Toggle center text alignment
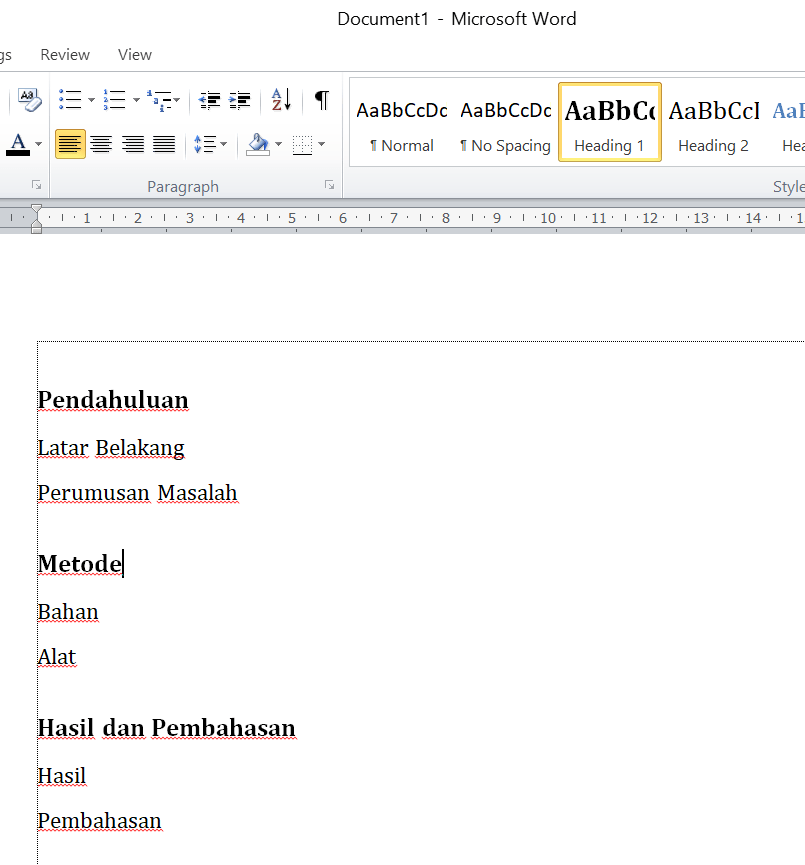This screenshot has height=865, width=805. (101, 145)
